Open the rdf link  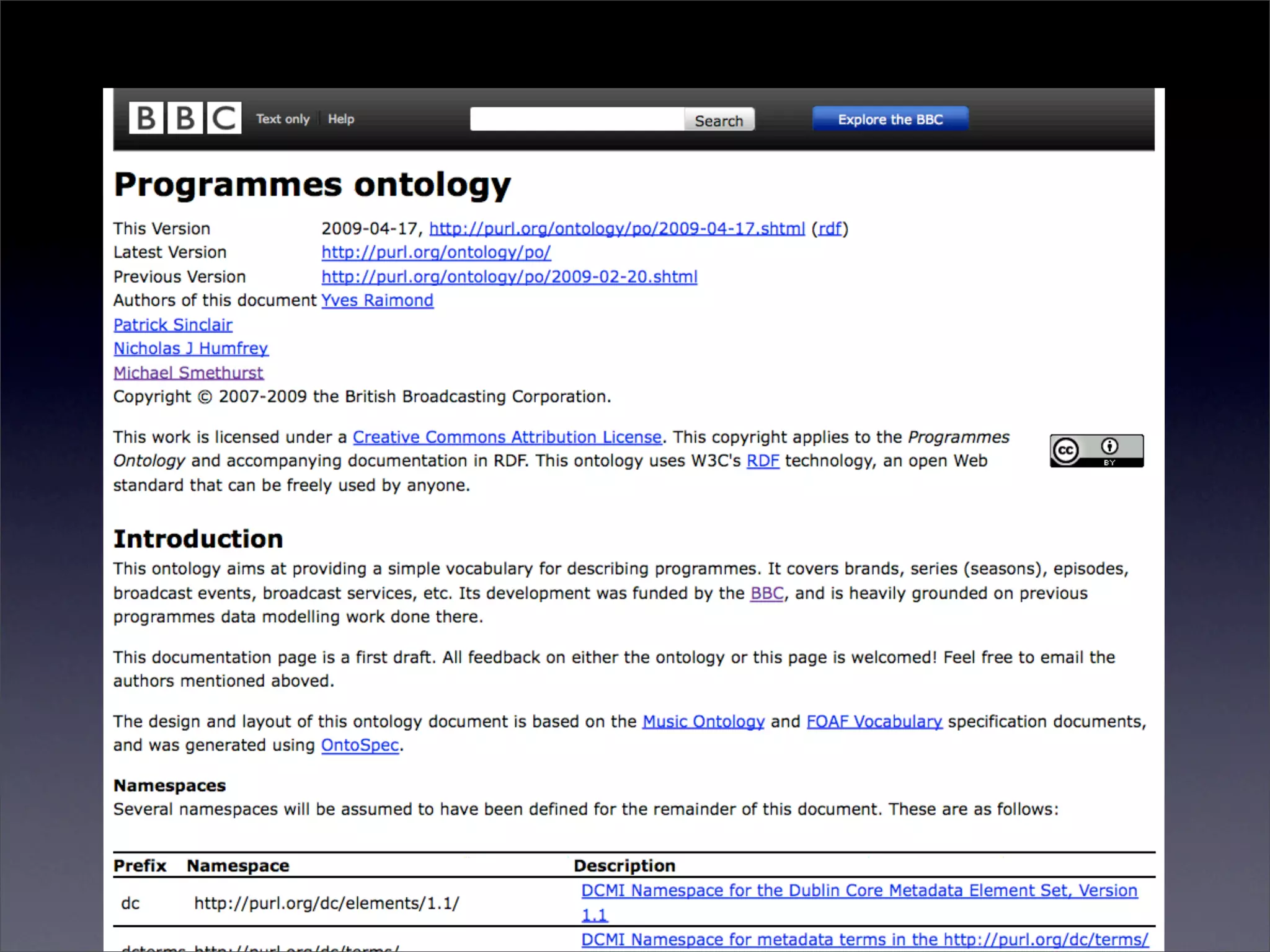[x=830, y=229]
